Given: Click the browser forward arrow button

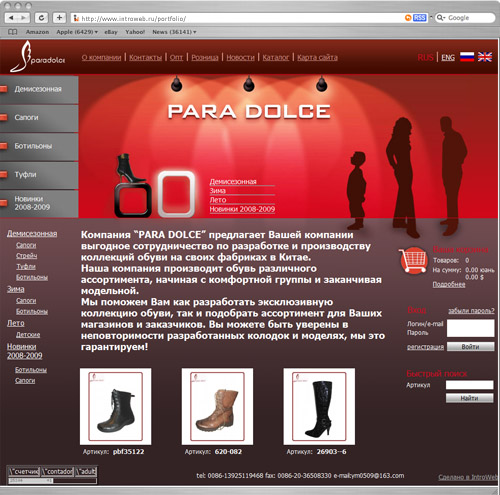Looking at the screenshot, I should [x=24, y=18].
